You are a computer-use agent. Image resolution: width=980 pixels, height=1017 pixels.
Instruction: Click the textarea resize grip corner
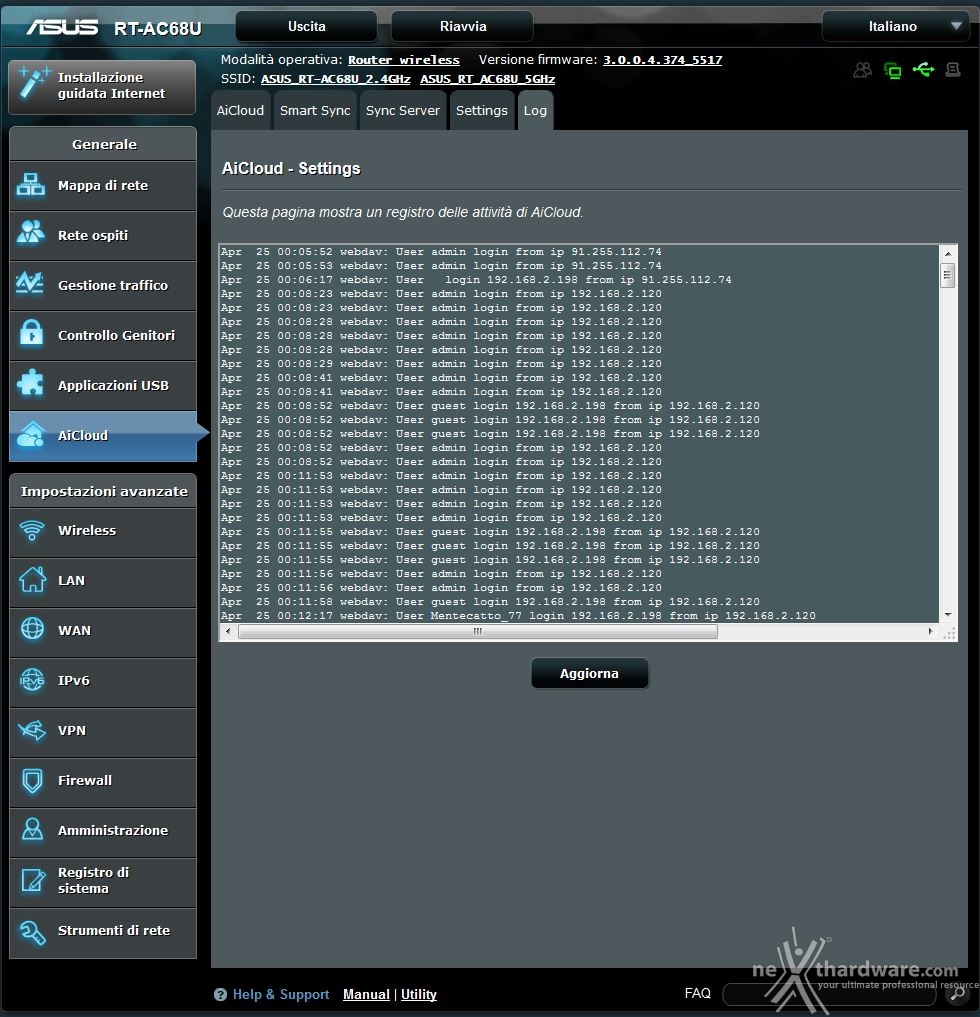point(949,634)
